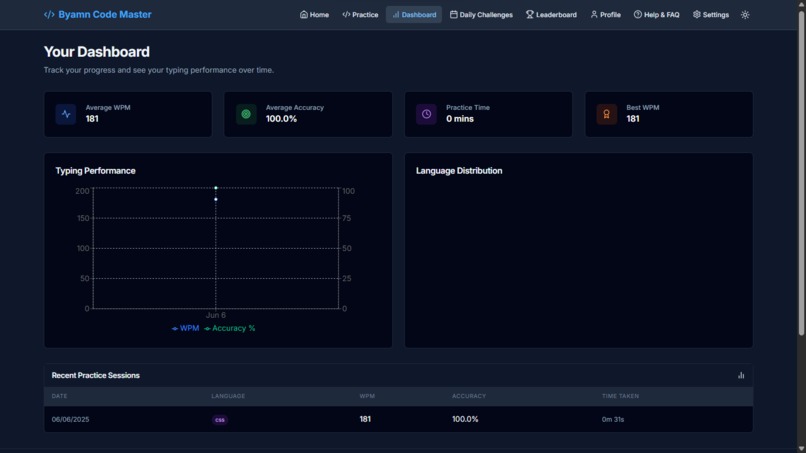Image resolution: width=806 pixels, height=453 pixels.
Task: Click the ACCURACY column header
Action: 469,396
